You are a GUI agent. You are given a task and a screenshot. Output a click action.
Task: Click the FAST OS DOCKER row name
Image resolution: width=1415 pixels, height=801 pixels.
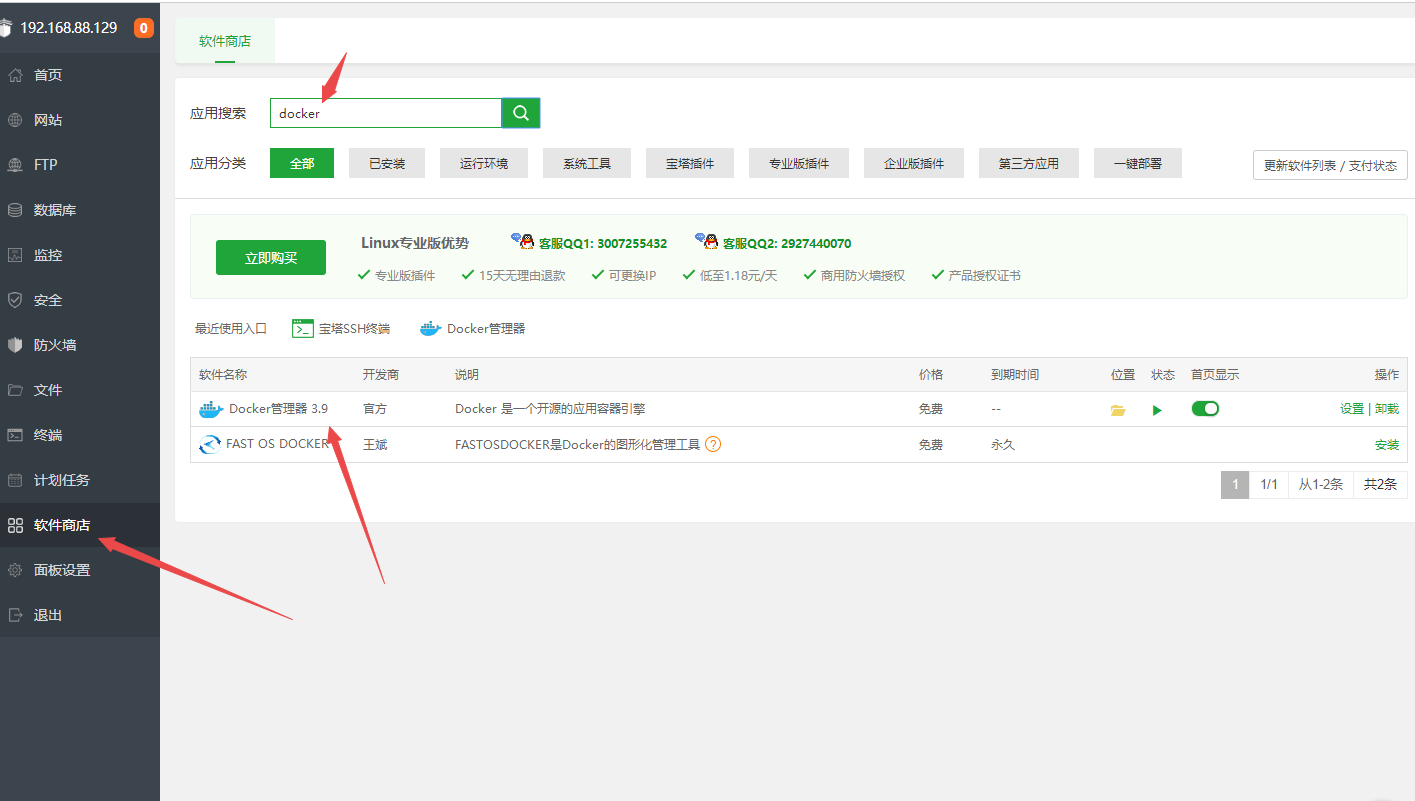[x=278, y=444]
